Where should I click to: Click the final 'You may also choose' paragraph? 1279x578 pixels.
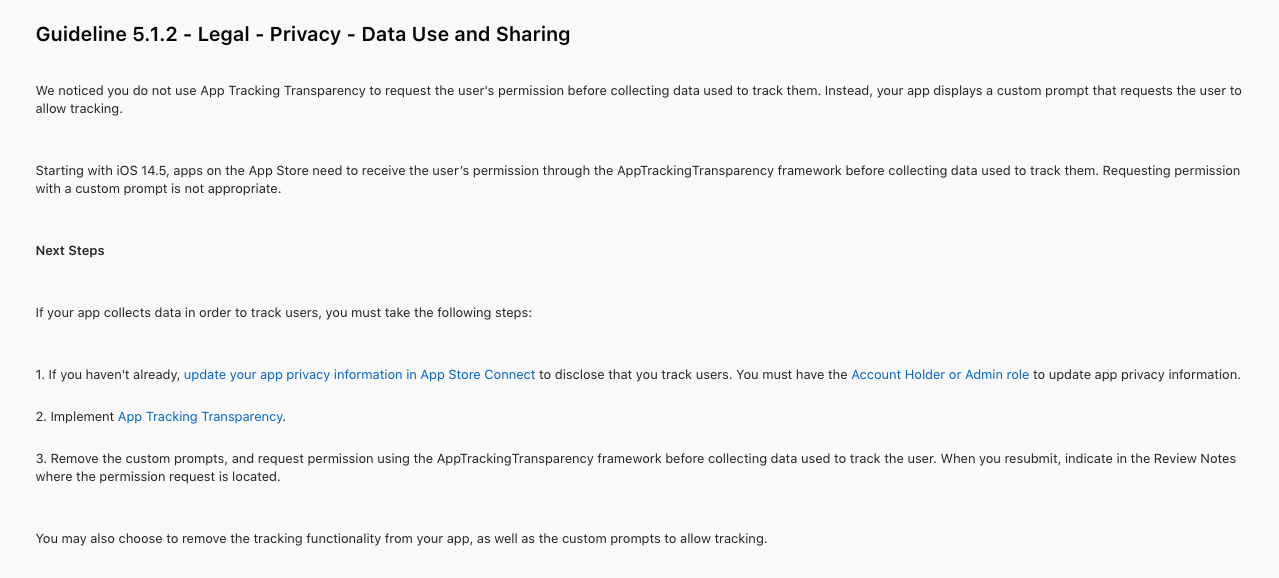click(x=400, y=539)
